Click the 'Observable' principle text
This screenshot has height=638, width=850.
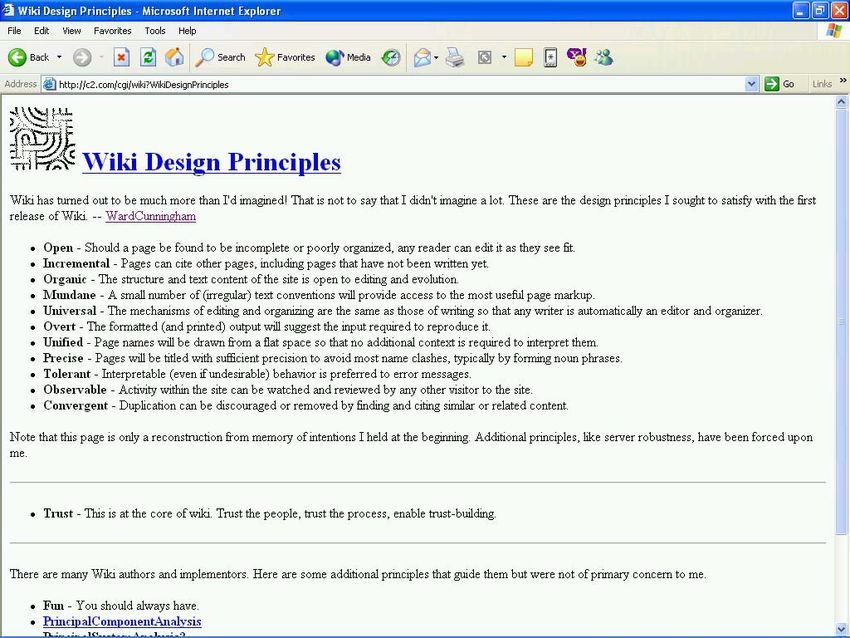click(x=75, y=389)
